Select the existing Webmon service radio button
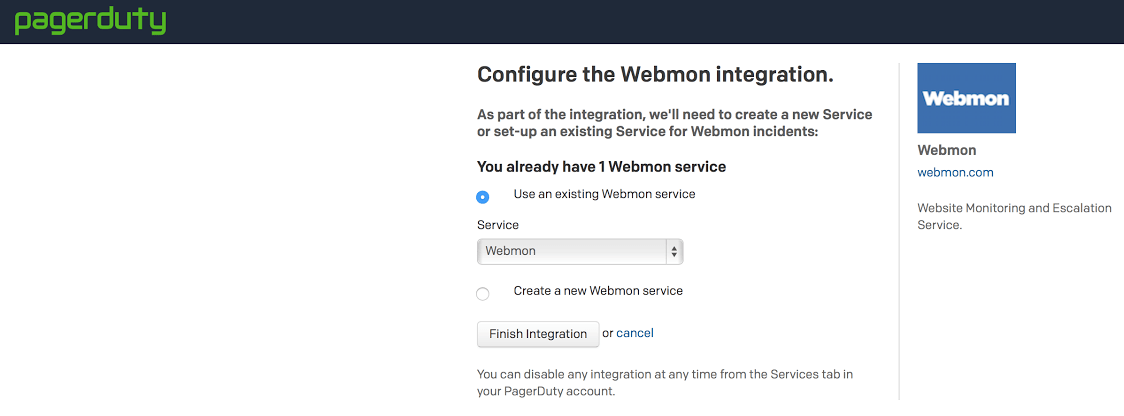Image resolution: width=1124 pixels, height=416 pixels. point(483,197)
